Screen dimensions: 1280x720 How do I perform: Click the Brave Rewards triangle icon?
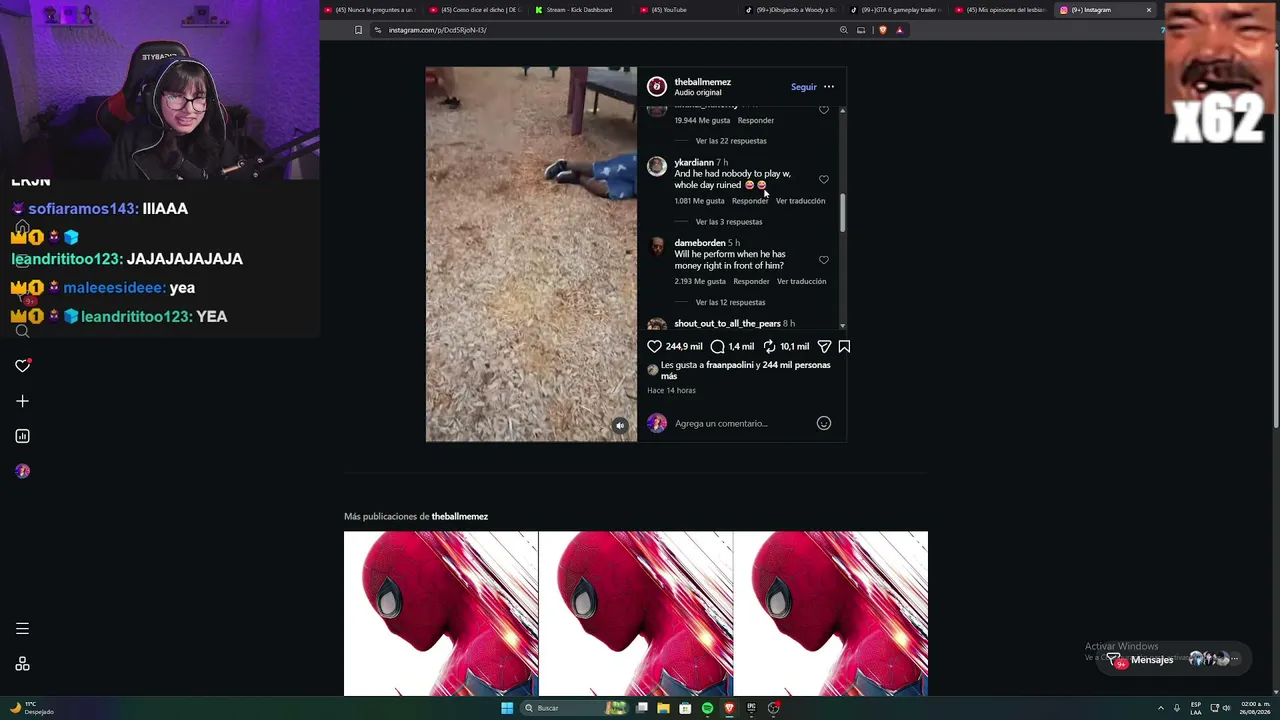click(899, 30)
